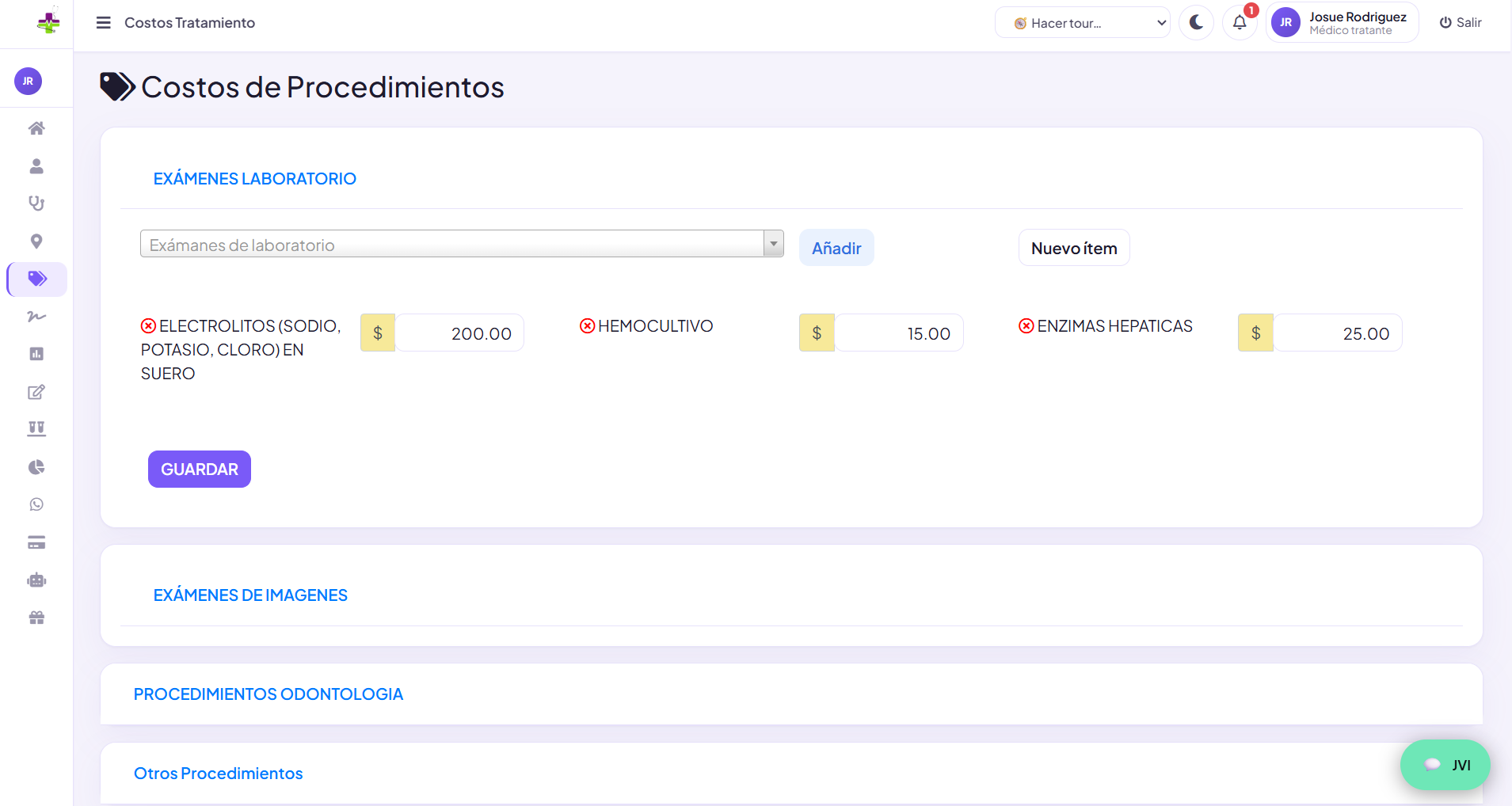Remove the ELECTROLITOS exam with its red X
1512x806 pixels.
click(x=148, y=326)
